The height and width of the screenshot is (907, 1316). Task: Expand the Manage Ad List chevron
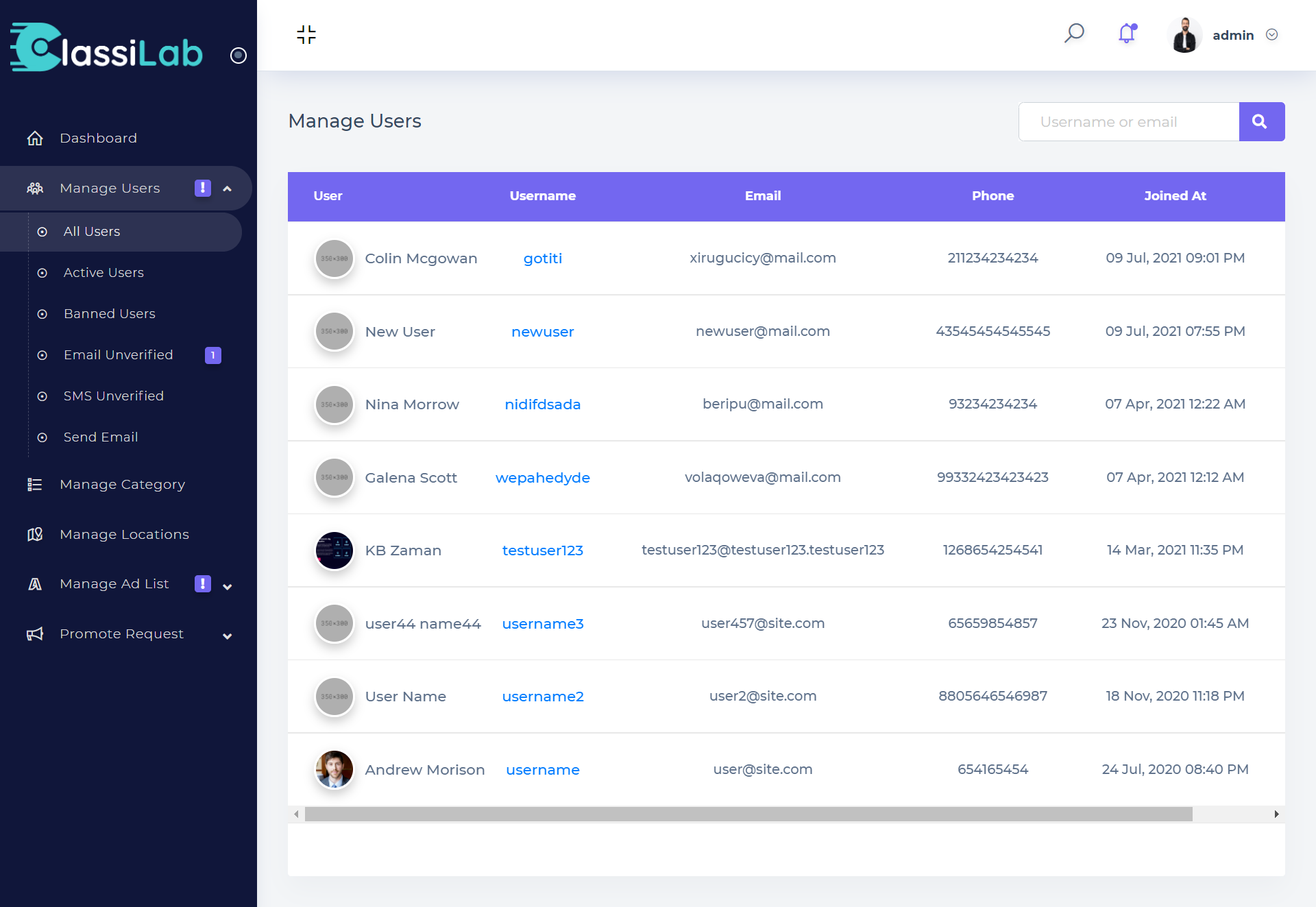tap(228, 586)
